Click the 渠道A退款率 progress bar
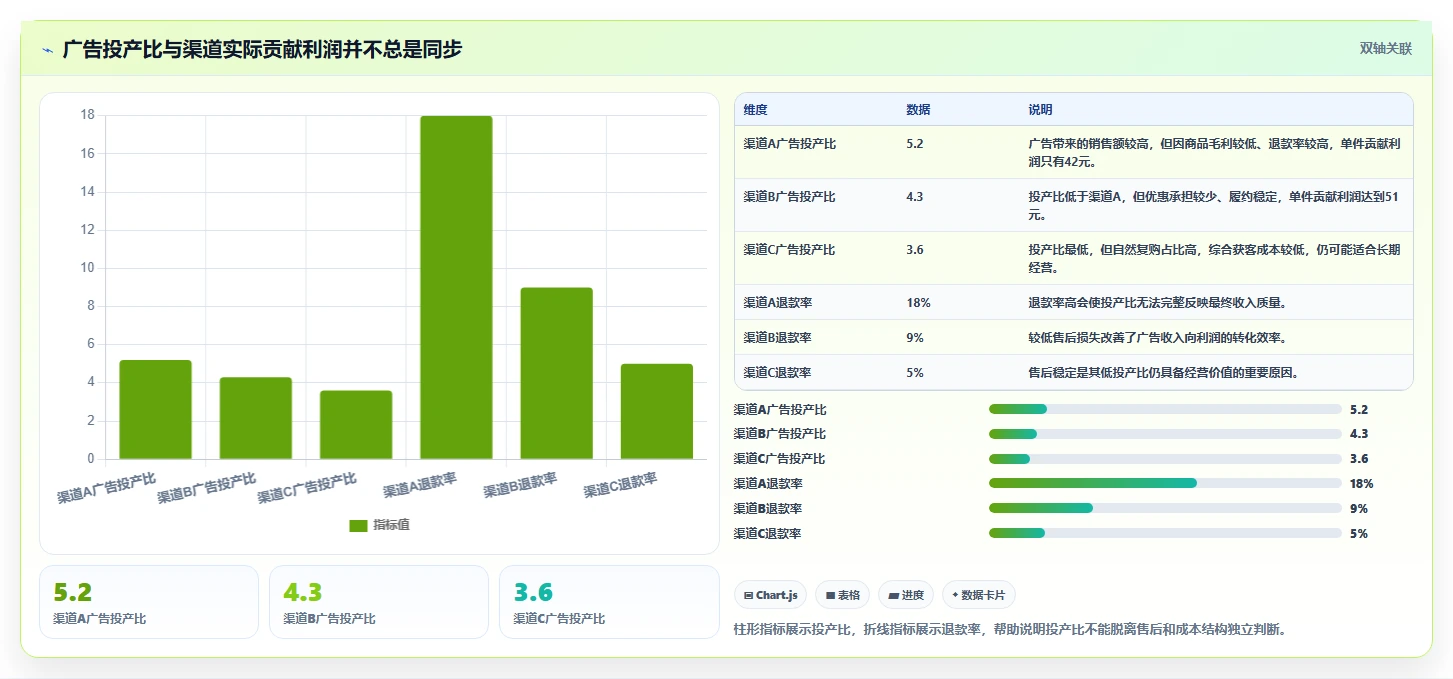The image size is (1453, 679). click(x=1165, y=483)
